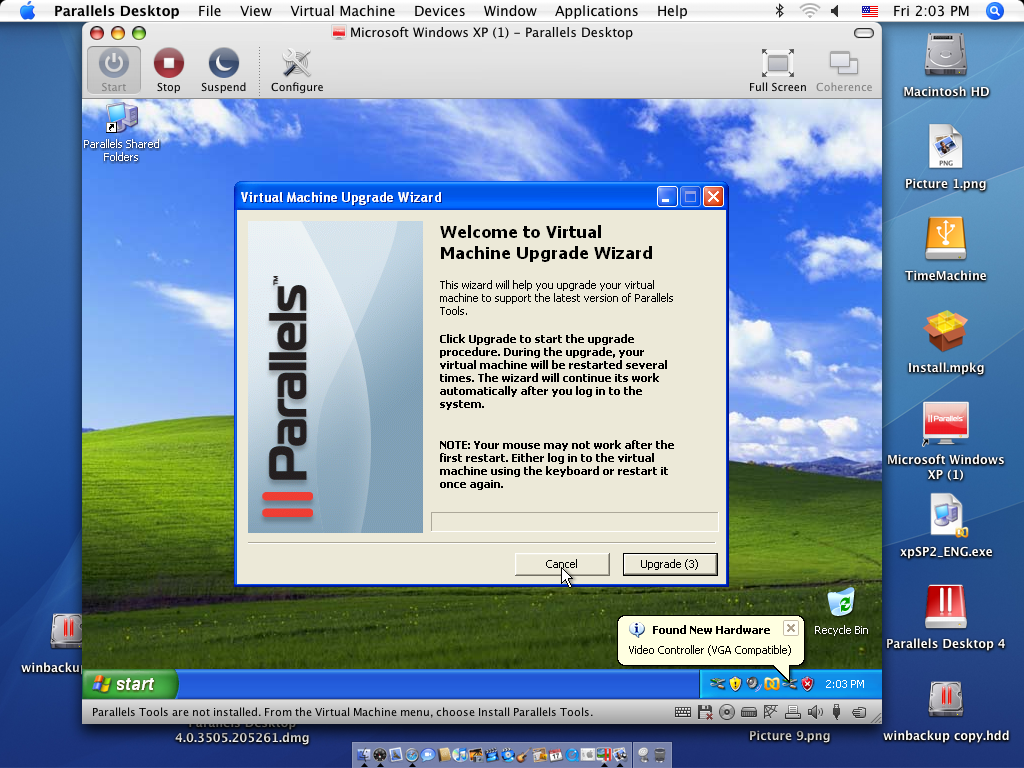This screenshot has width=1024, height=768.
Task: Dismiss the Found New Hardware balloon
Action: [790, 628]
